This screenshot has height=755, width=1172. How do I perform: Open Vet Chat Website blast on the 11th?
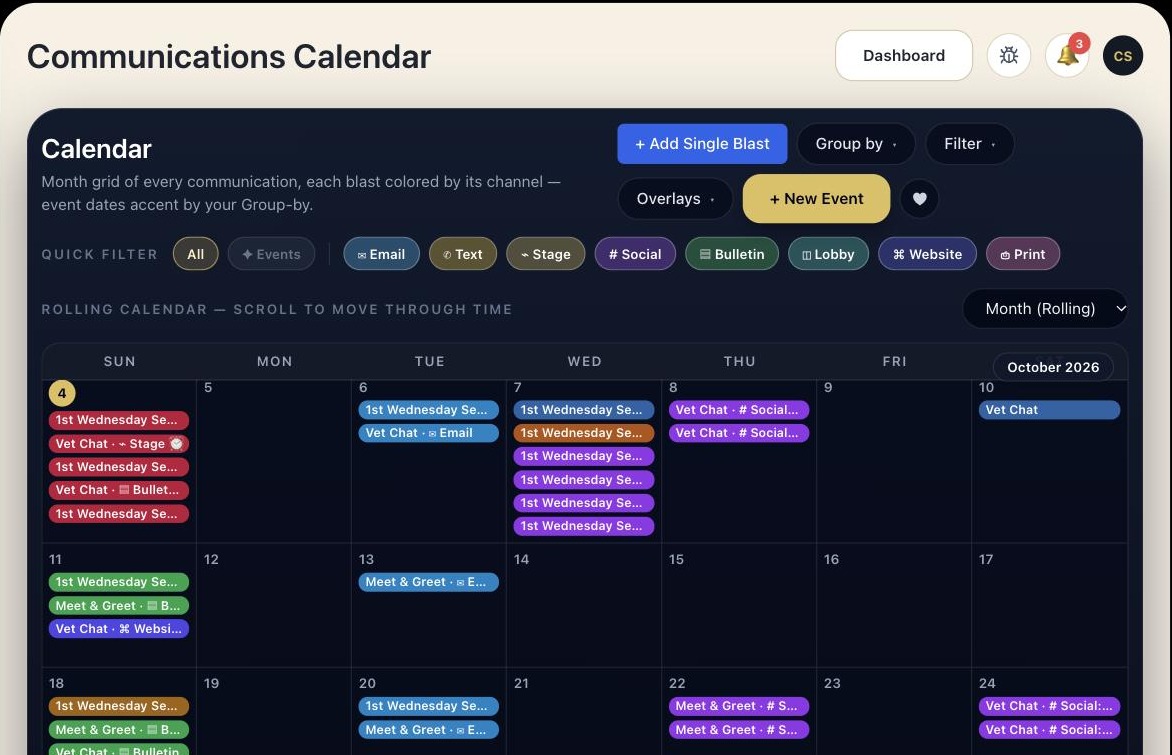pyautogui.click(x=119, y=629)
